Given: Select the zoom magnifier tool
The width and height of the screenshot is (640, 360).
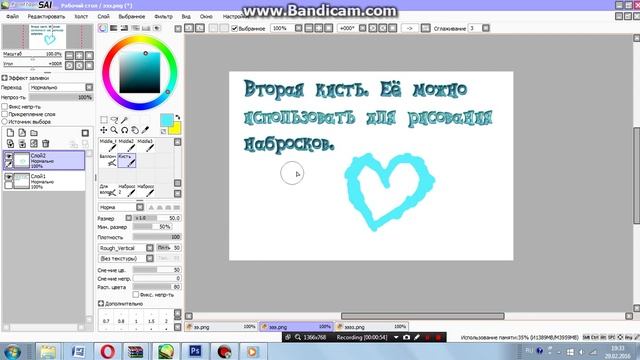Looking at the screenshot, I should click(x=114, y=130).
